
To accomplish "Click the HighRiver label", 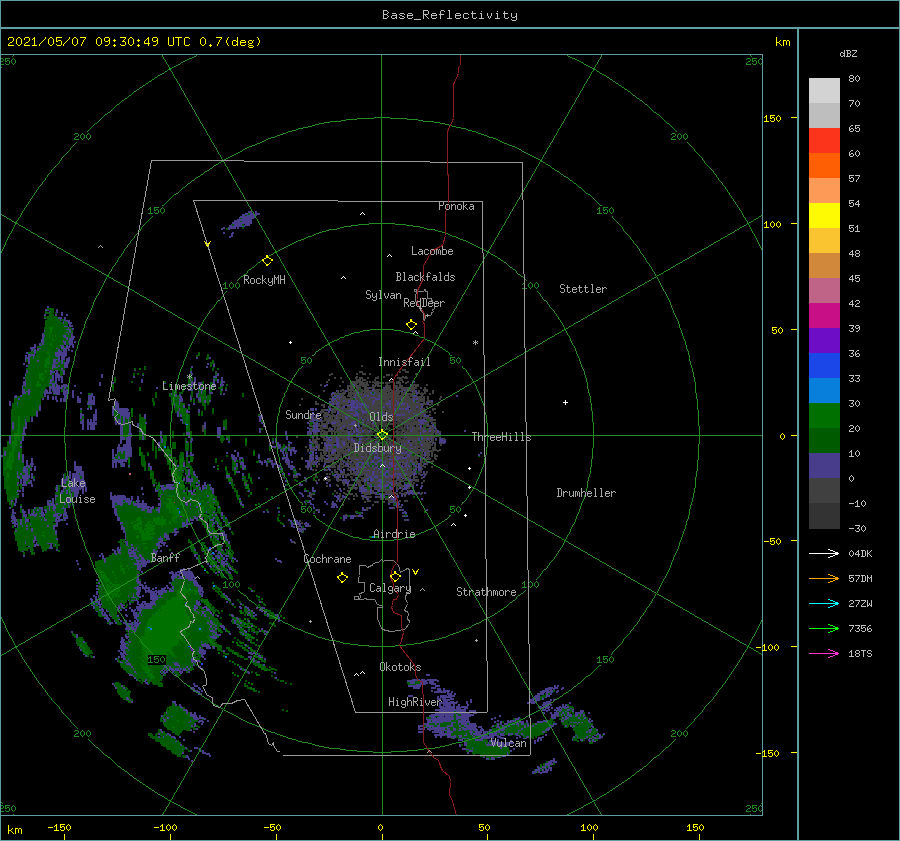I will point(414,702).
